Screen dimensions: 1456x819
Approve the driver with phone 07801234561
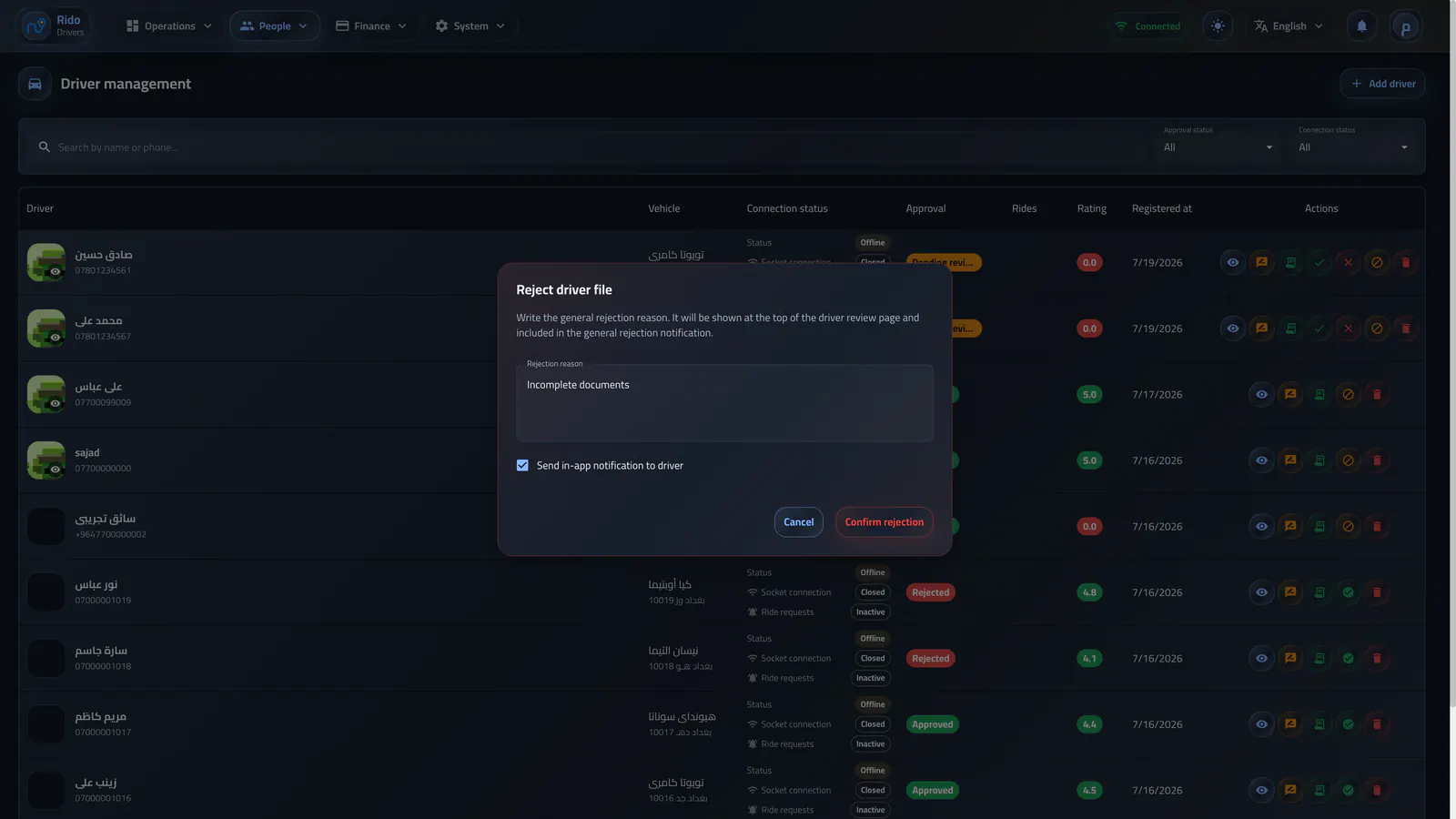point(1319,262)
